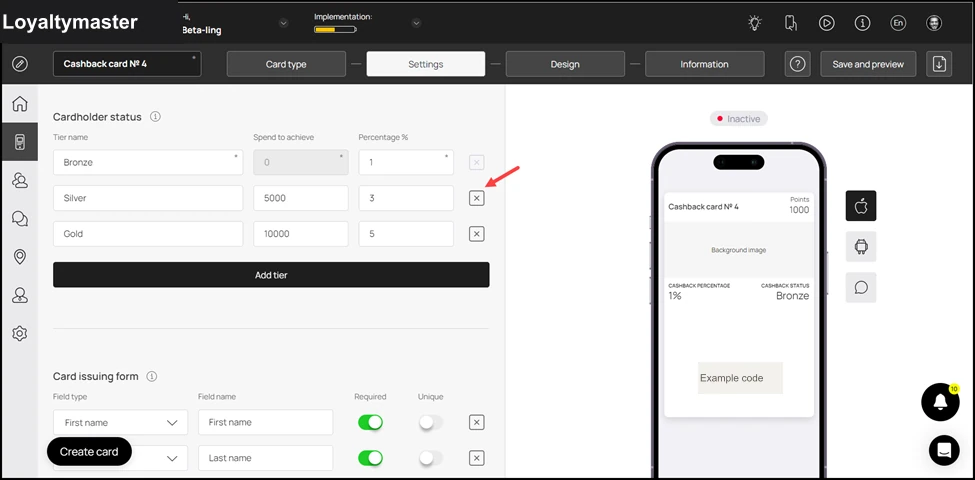Click the download icon next to Save and preview
The width and height of the screenshot is (975, 480).
[x=939, y=64]
